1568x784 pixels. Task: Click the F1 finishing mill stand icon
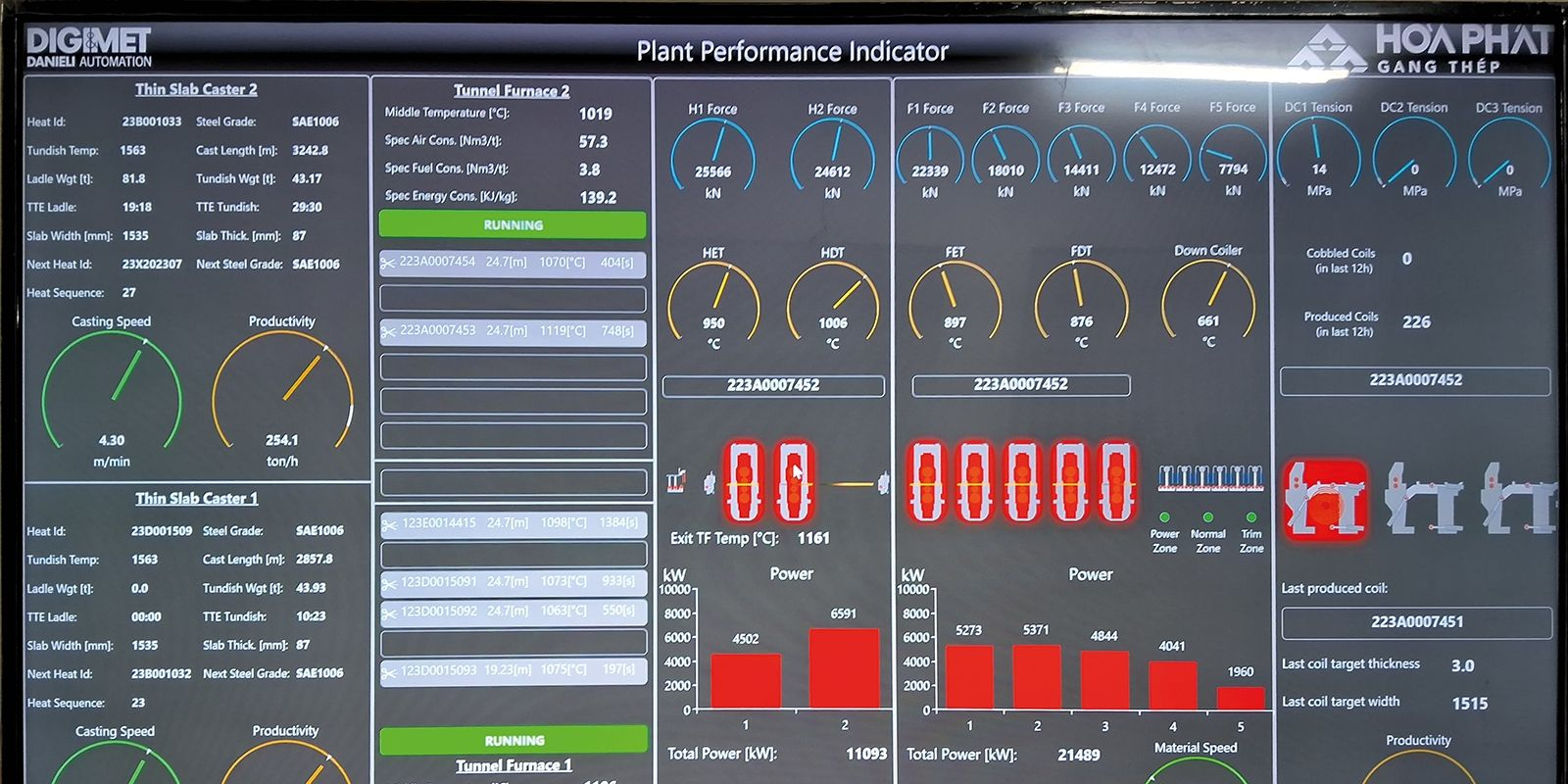[x=927, y=481]
